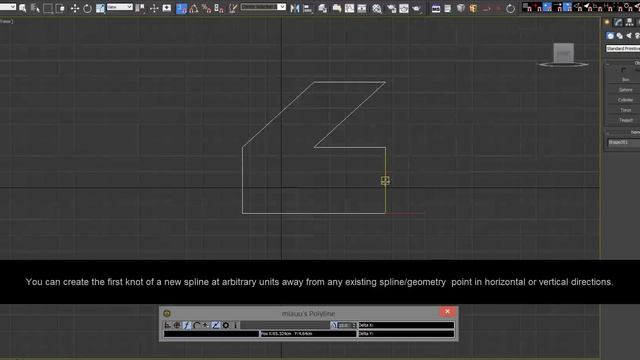Toggle the Snaps Toggle button
This screenshot has height=360, width=640.
[x=182, y=8]
